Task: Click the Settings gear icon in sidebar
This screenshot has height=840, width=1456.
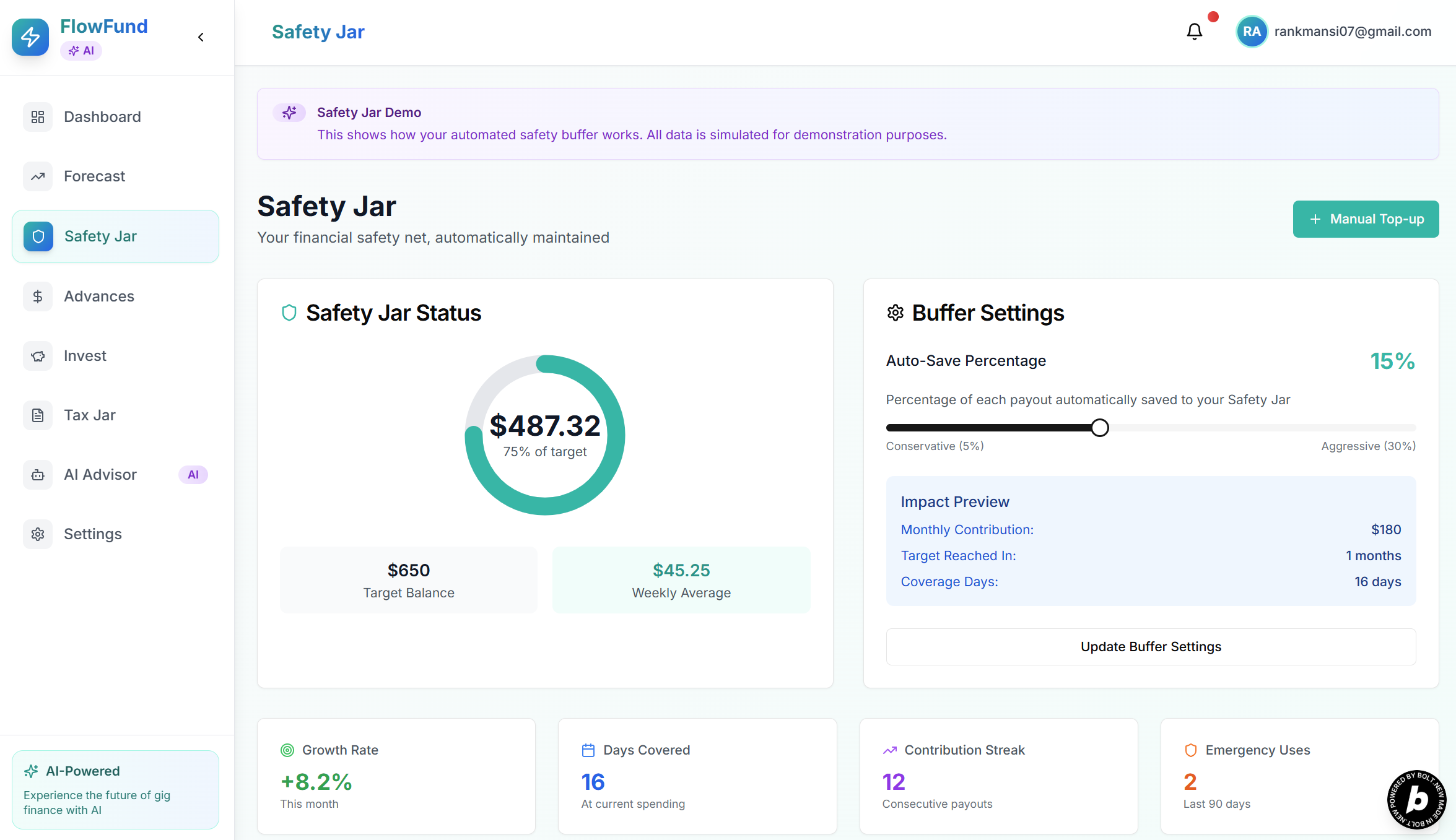Action: coord(38,534)
